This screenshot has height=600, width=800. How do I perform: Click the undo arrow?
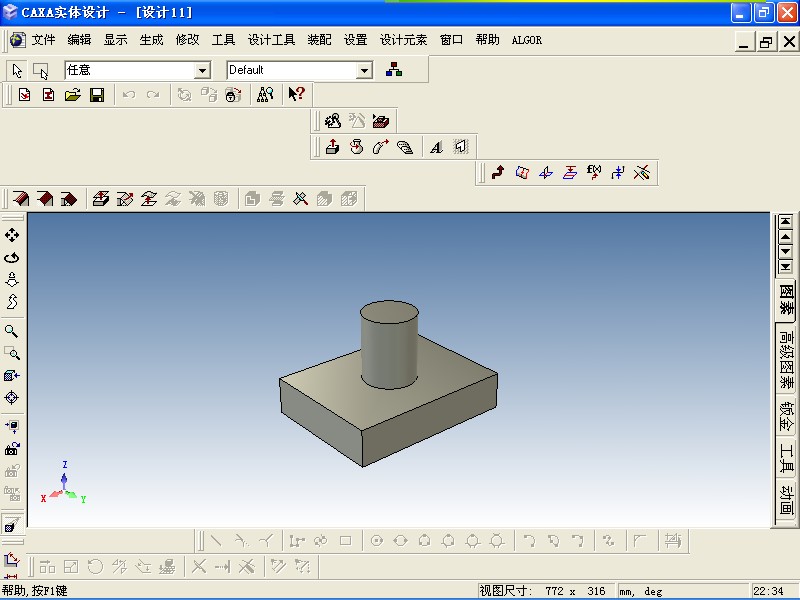point(129,95)
